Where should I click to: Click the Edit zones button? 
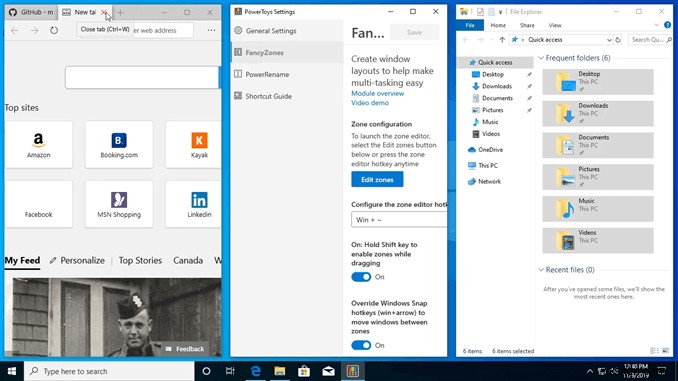(x=377, y=179)
